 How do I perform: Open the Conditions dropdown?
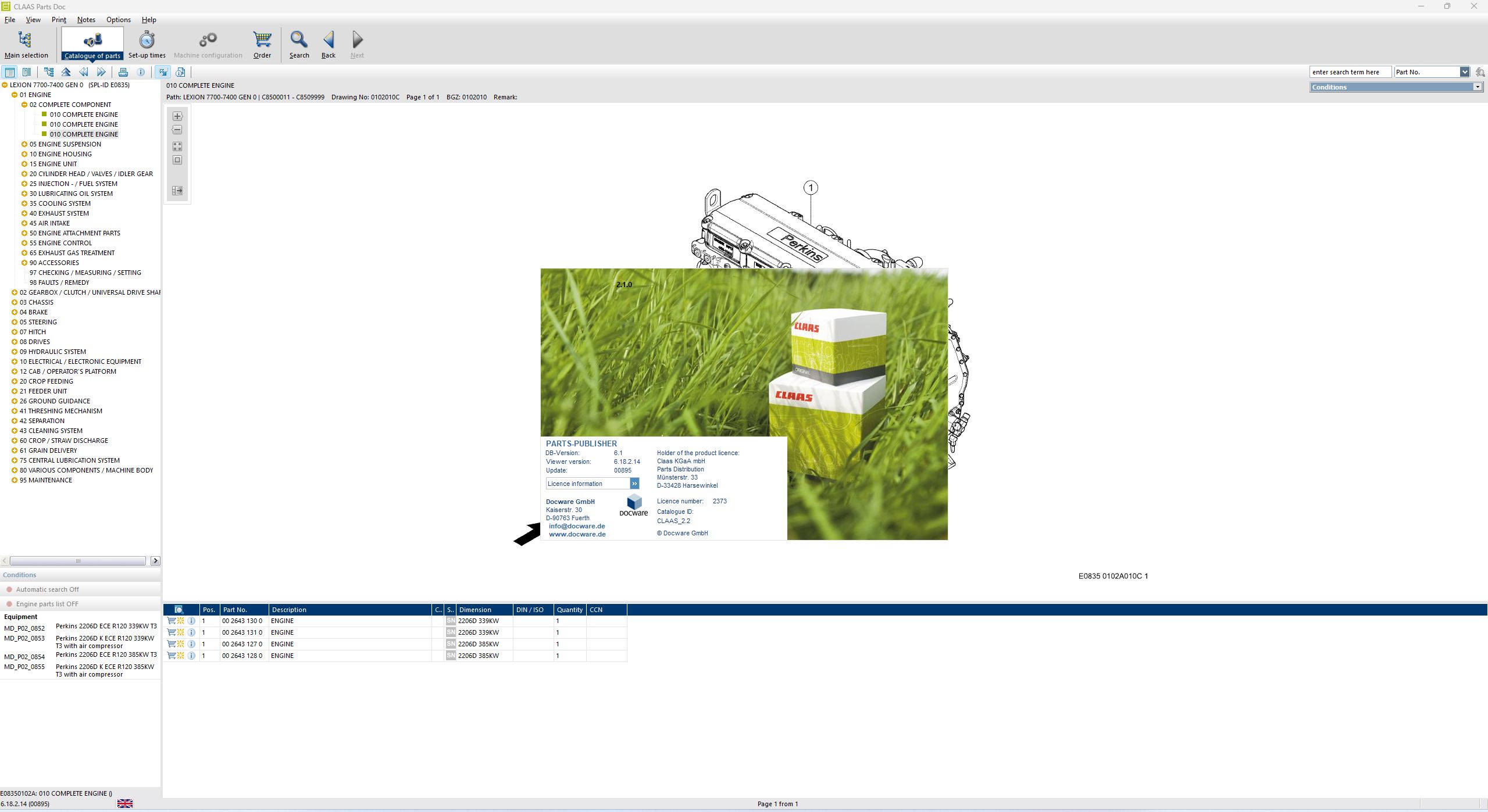(x=1478, y=87)
